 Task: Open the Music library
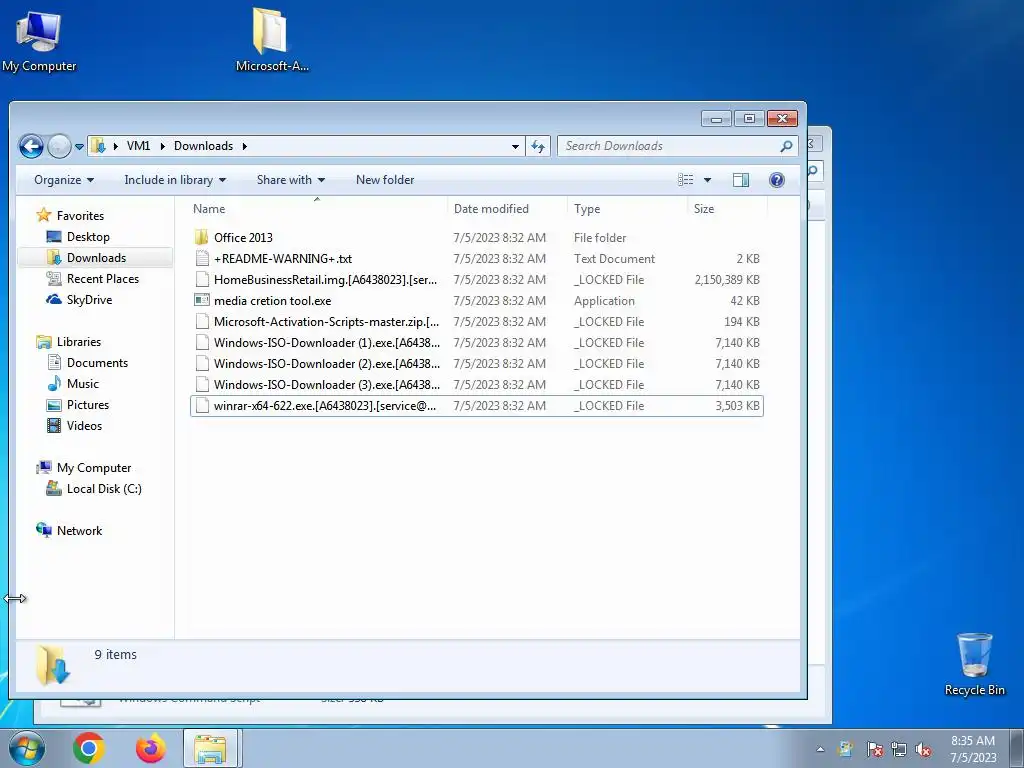tap(82, 383)
